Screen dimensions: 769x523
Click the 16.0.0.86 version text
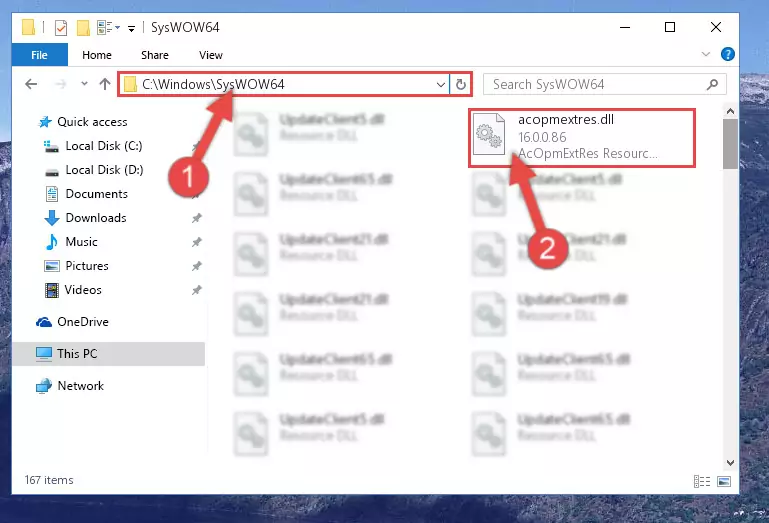pyautogui.click(x=542, y=137)
